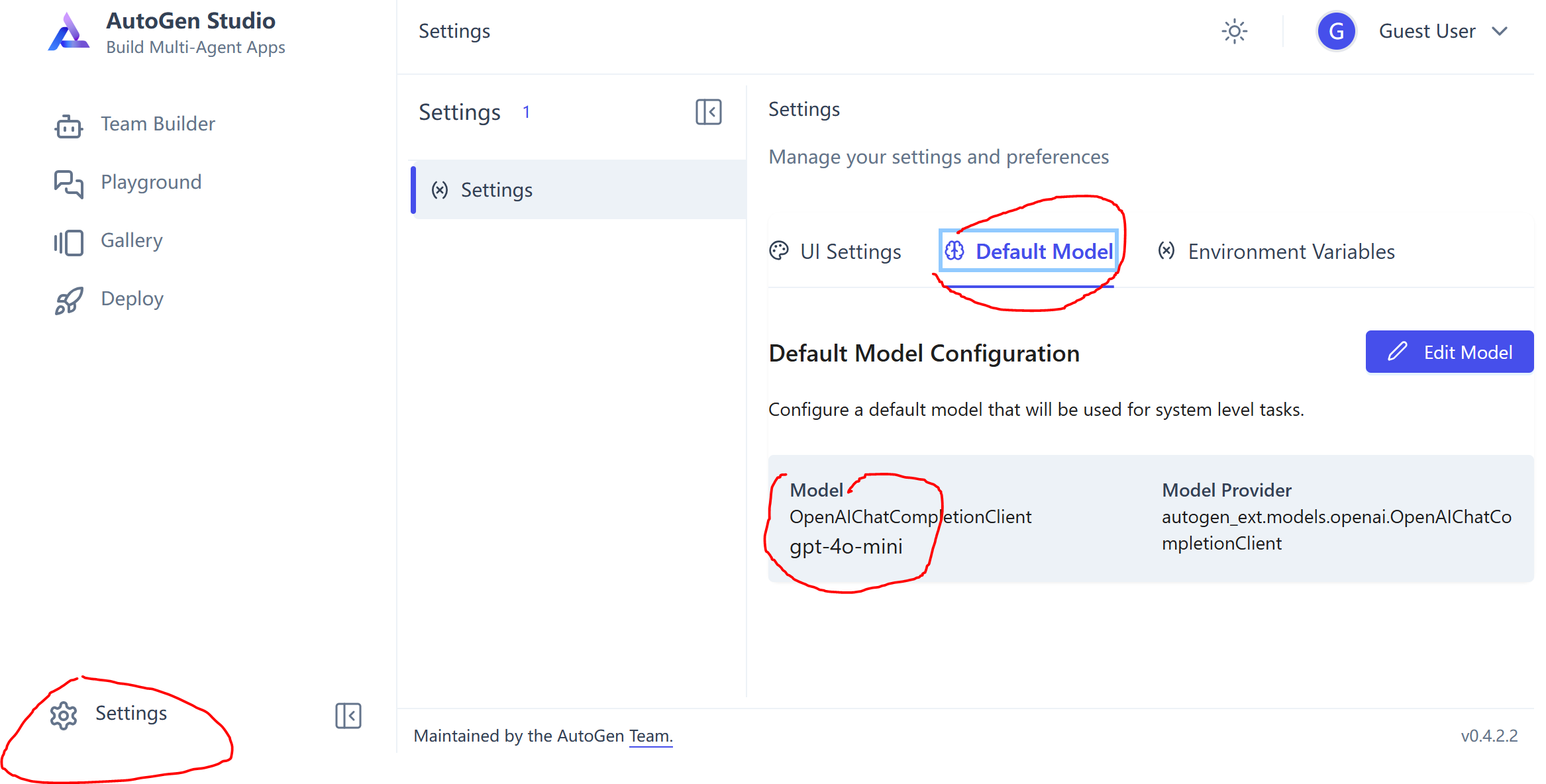
Task: Click the Deploy rocket icon
Action: (x=68, y=300)
